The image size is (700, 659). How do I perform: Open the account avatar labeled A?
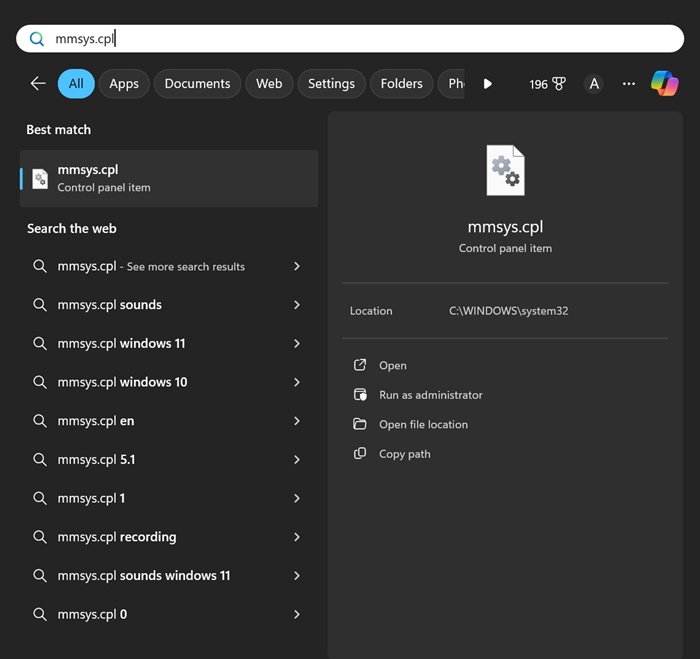pyautogui.click(x=594, y=84)
